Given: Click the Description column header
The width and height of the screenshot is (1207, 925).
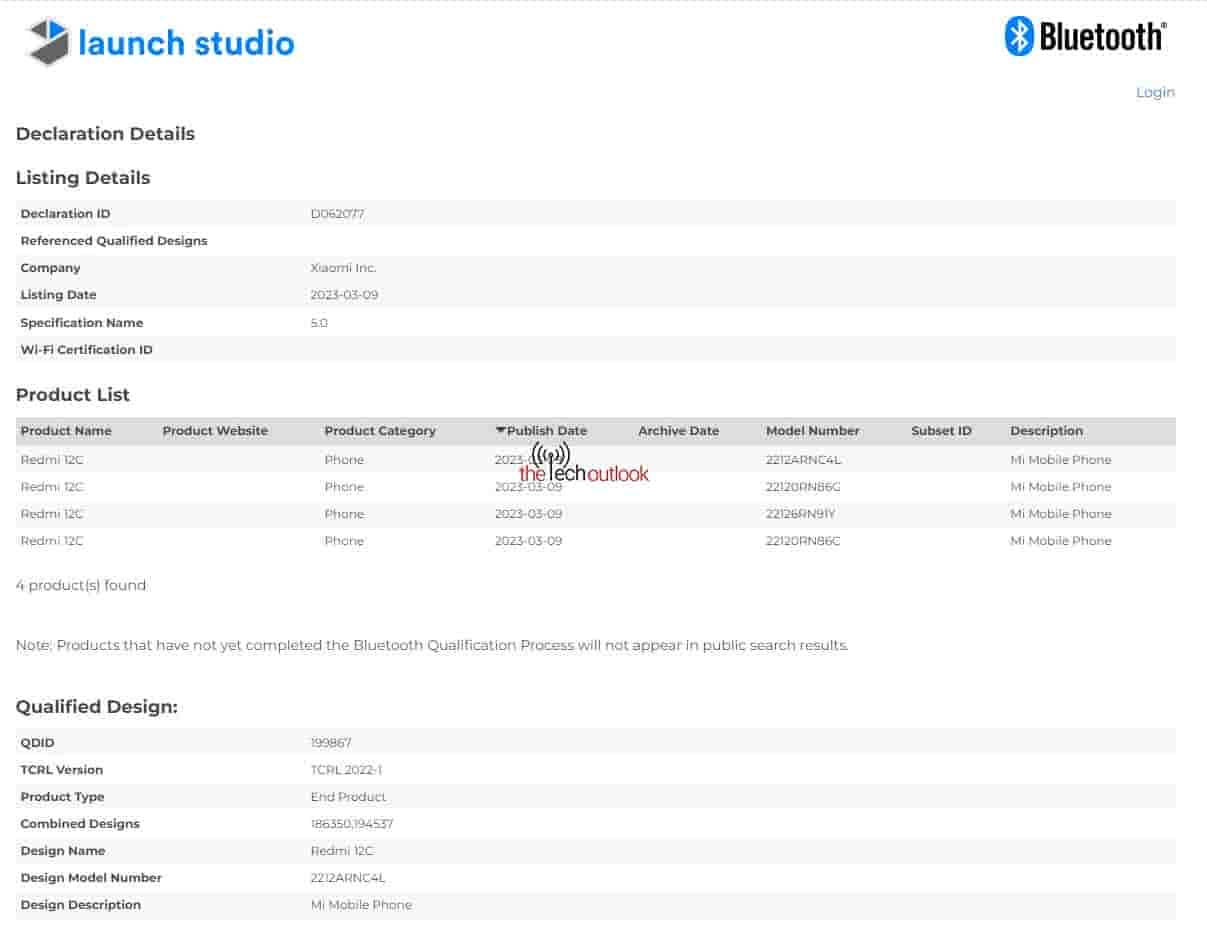Looking at the screenshot, I should [1046, 431].
